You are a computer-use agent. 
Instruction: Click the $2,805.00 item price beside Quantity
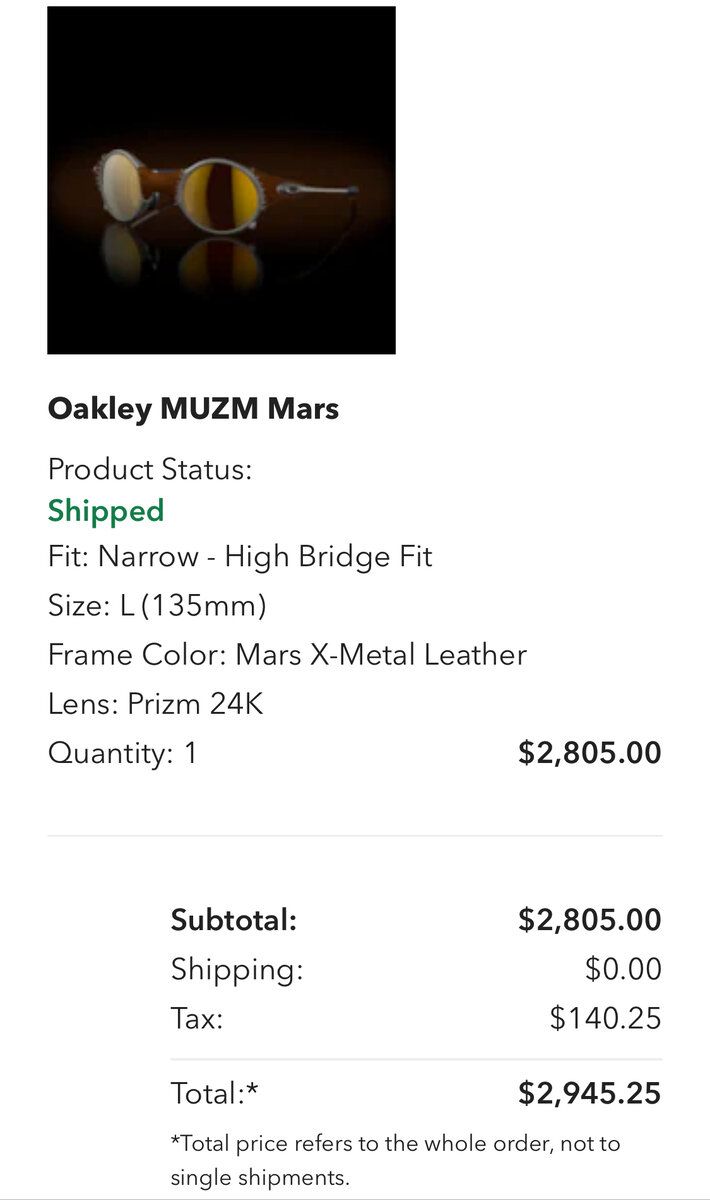tap(589, 753)
